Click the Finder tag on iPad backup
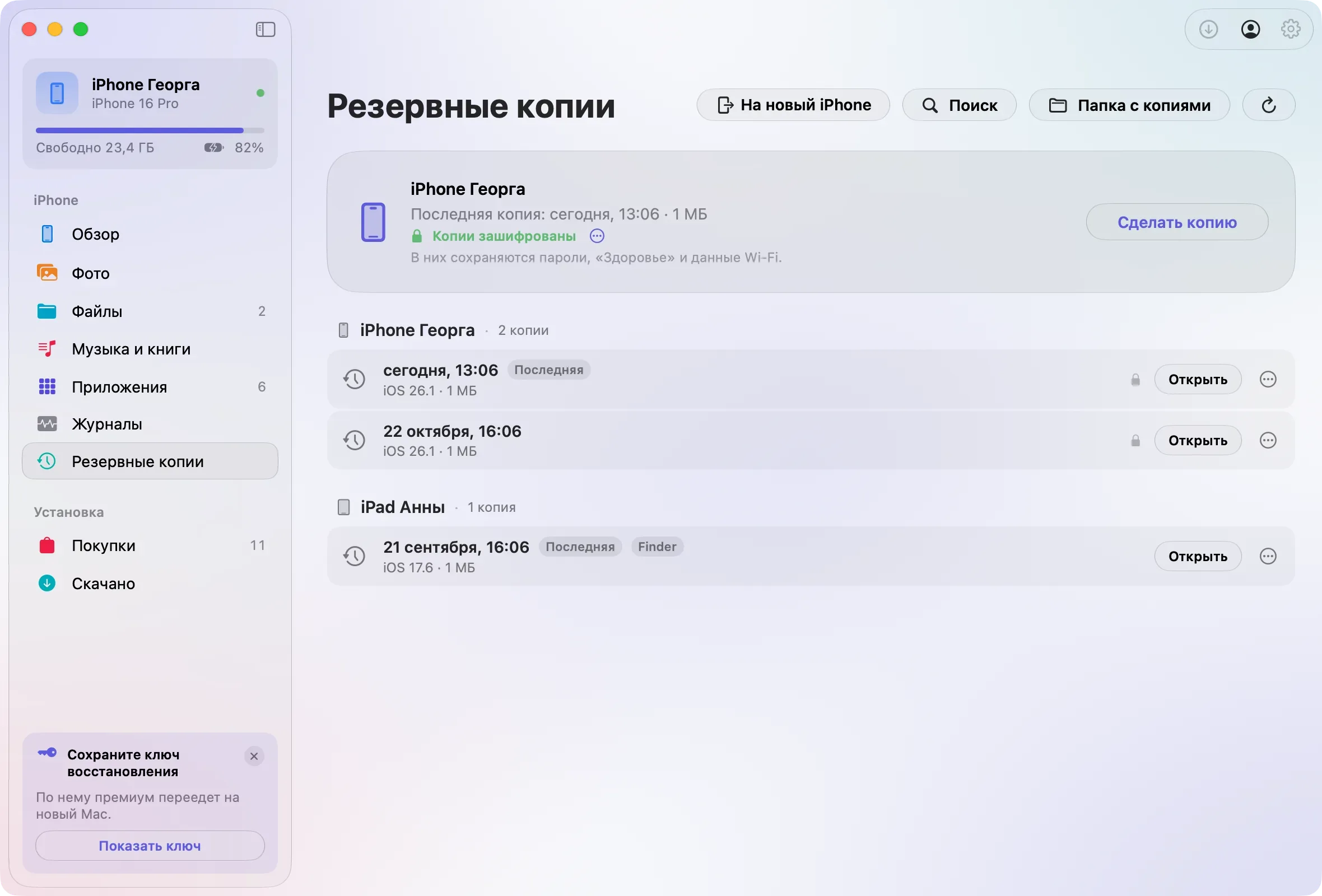The width and height of the screenshot is (1322, 896). [657, 547]
